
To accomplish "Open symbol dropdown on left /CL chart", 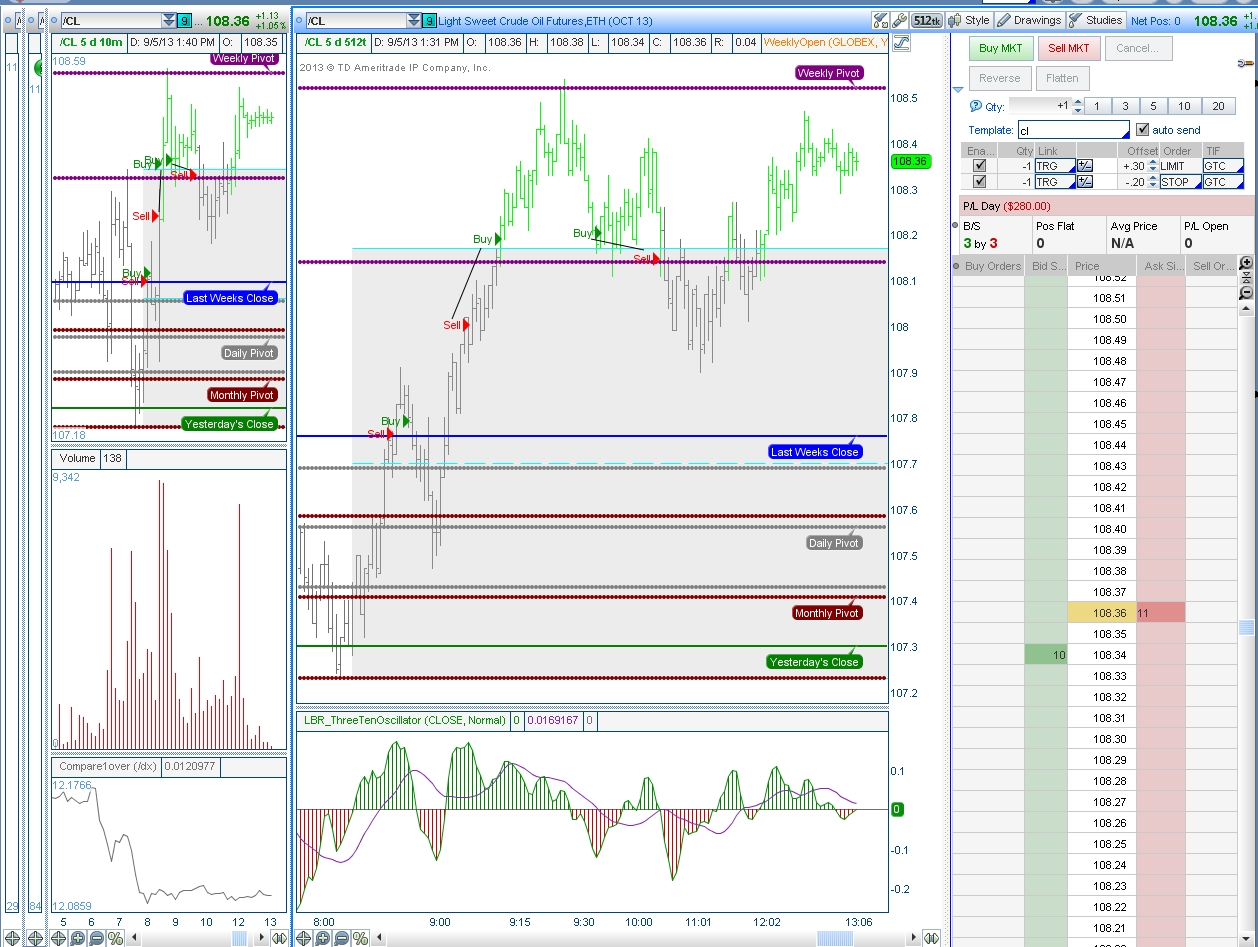I will (x=169, y=20).
